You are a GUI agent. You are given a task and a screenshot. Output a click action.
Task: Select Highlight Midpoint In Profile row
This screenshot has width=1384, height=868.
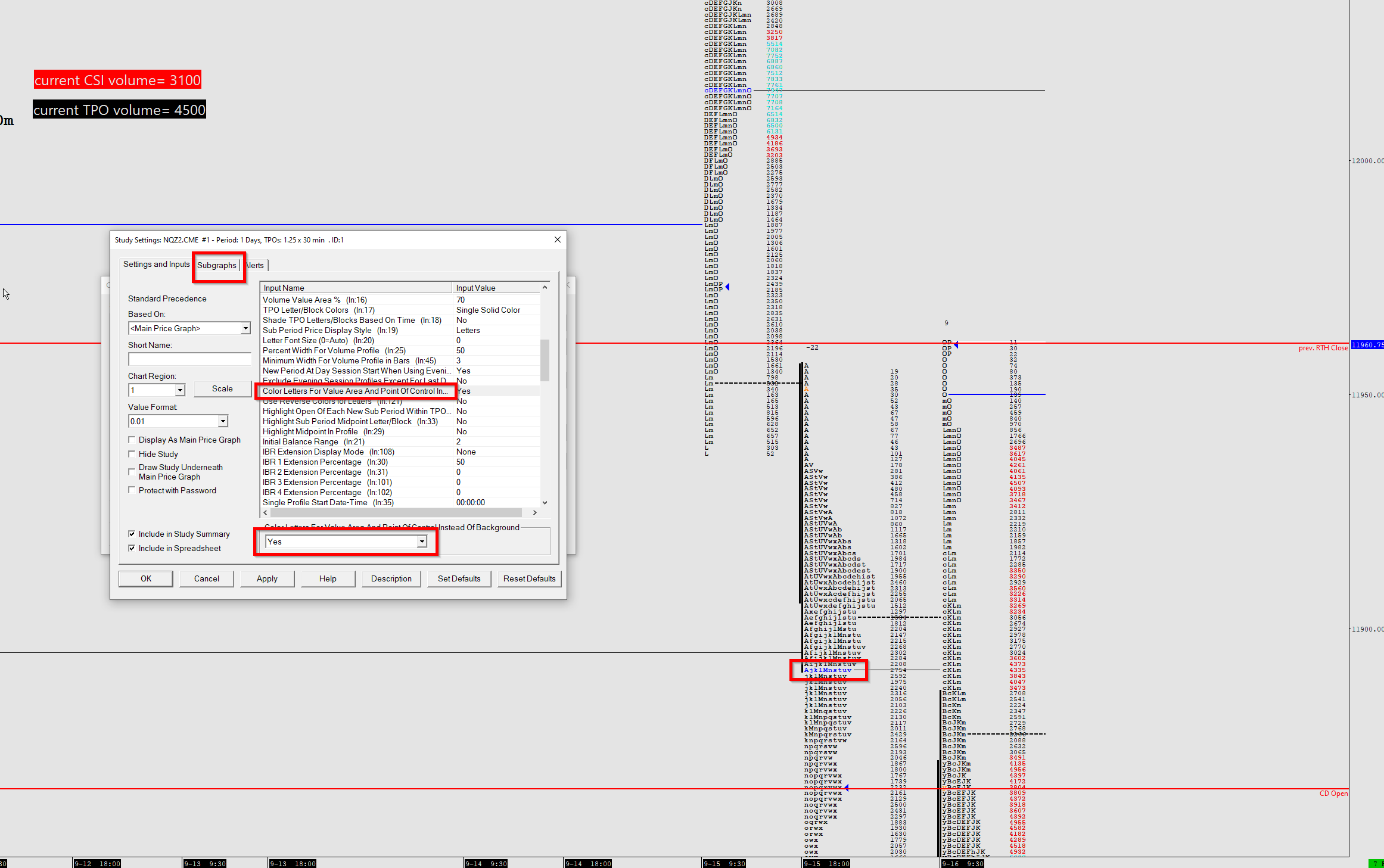click(x=400, y=431)
